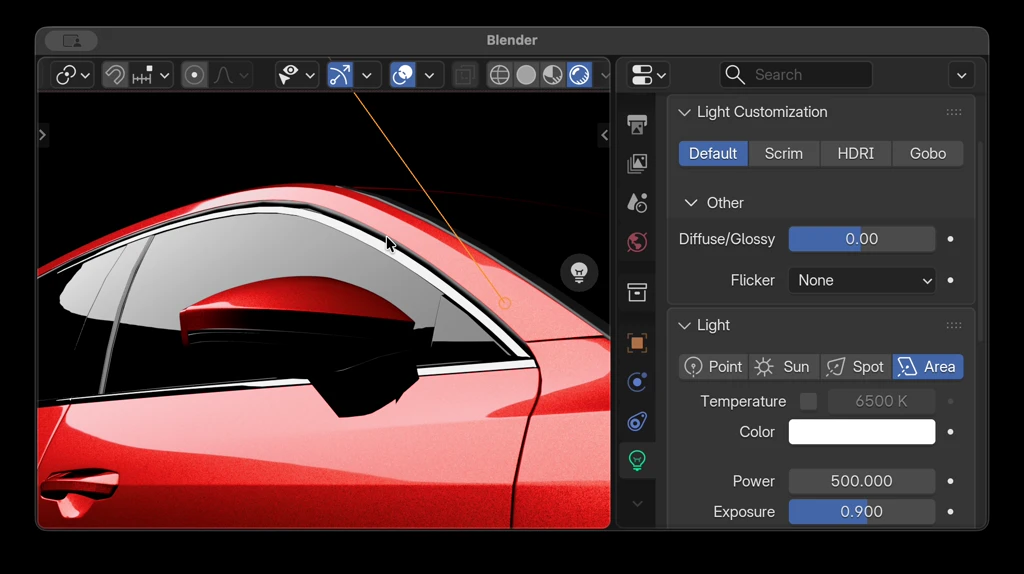Expand the viewport left toolbar arrow
Viewport: 1024px width, 574px height.
[42, 135]
